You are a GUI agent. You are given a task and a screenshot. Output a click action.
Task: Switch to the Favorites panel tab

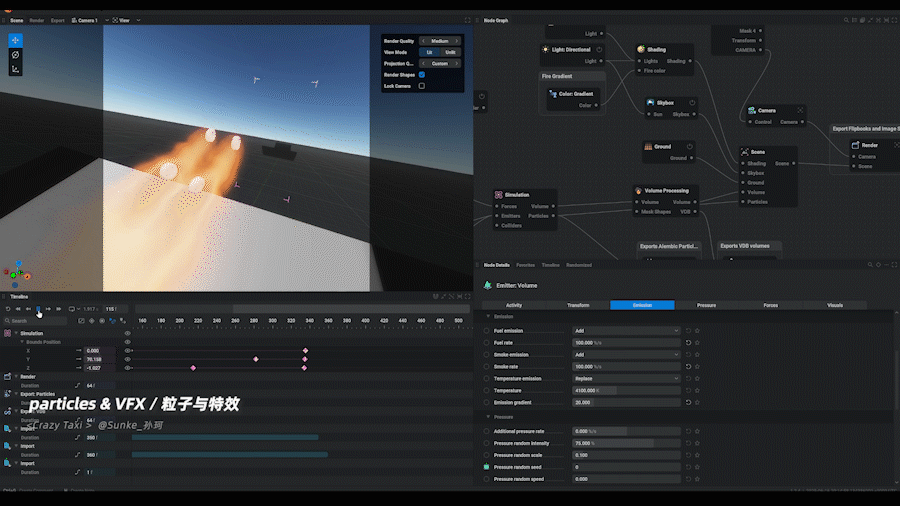click(x=525, y=265)
